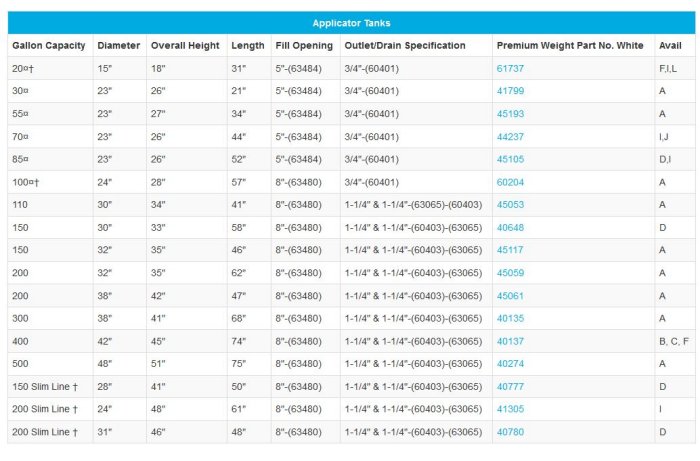The height and width of the screenshot is (461, 700).
Task: Click the Outlet/Drain Specification column header
Action: (405, 46)
